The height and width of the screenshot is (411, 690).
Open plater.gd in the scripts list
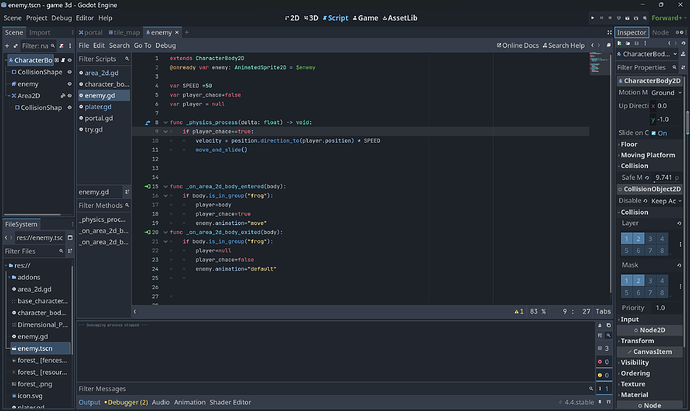coord(98,106)
